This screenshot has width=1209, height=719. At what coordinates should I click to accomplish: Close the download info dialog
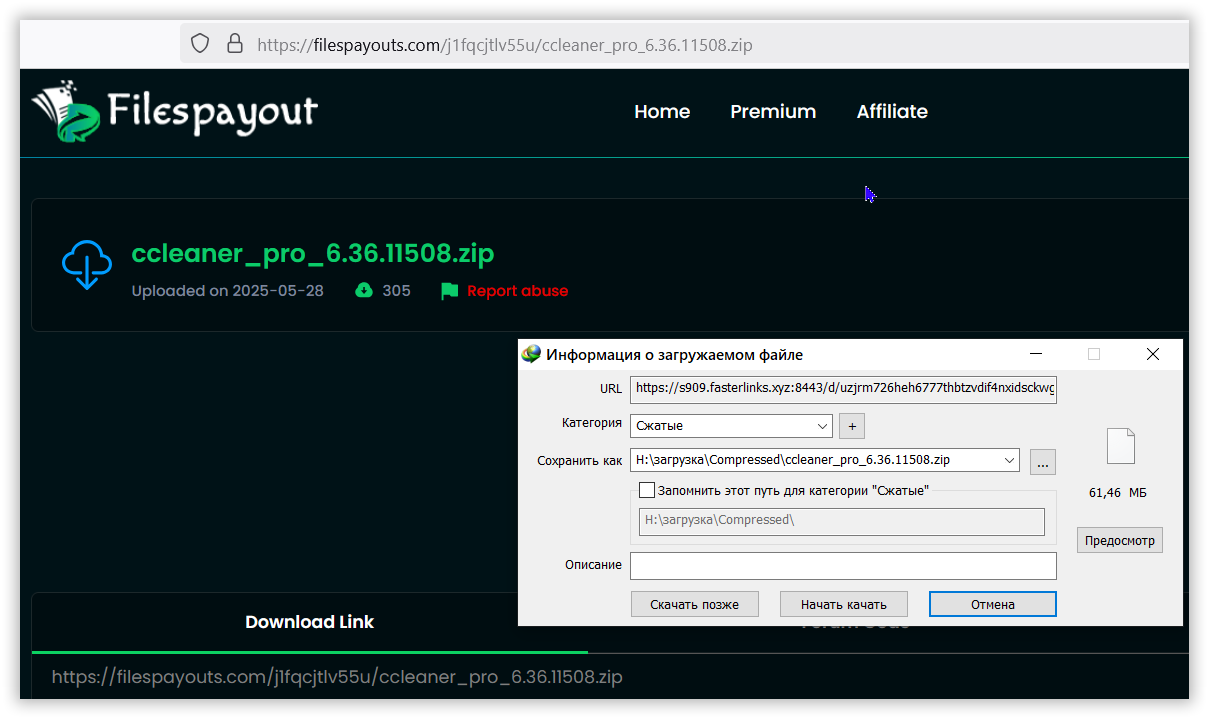pyautogui.click(x=1153, y=354)
